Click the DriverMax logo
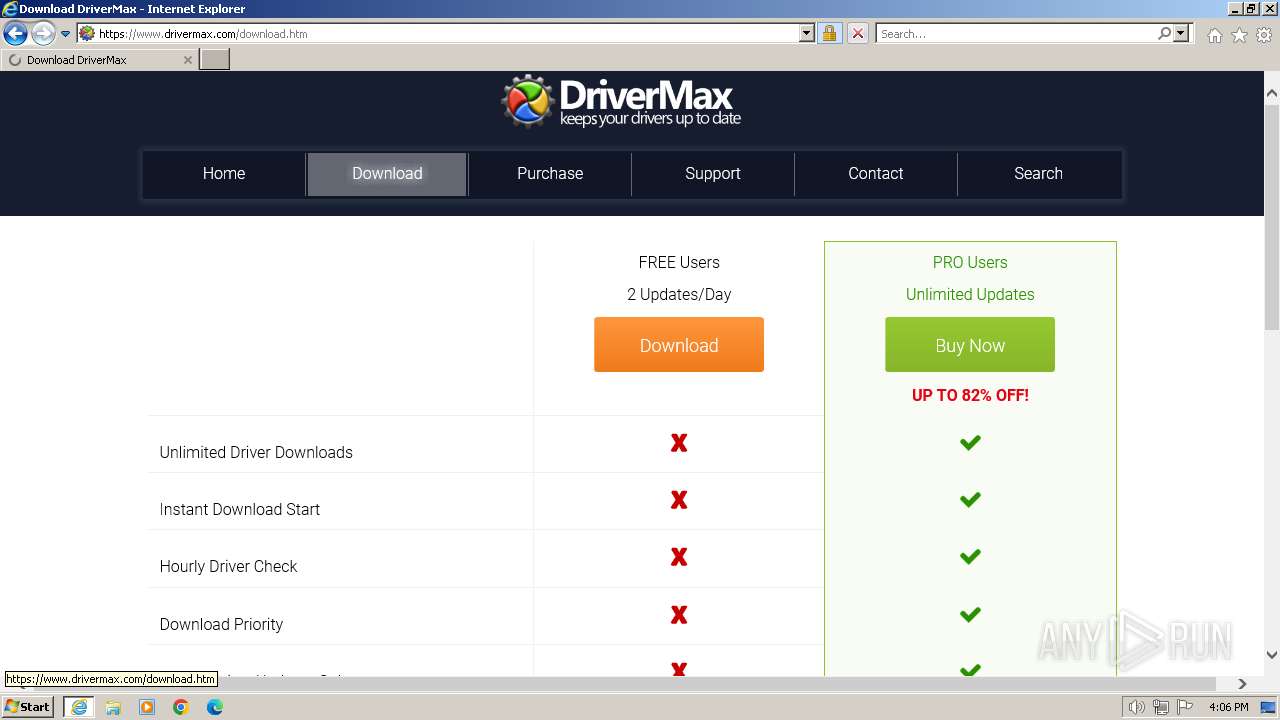This screenshot has width=1280, height=720. click(621, 101)
